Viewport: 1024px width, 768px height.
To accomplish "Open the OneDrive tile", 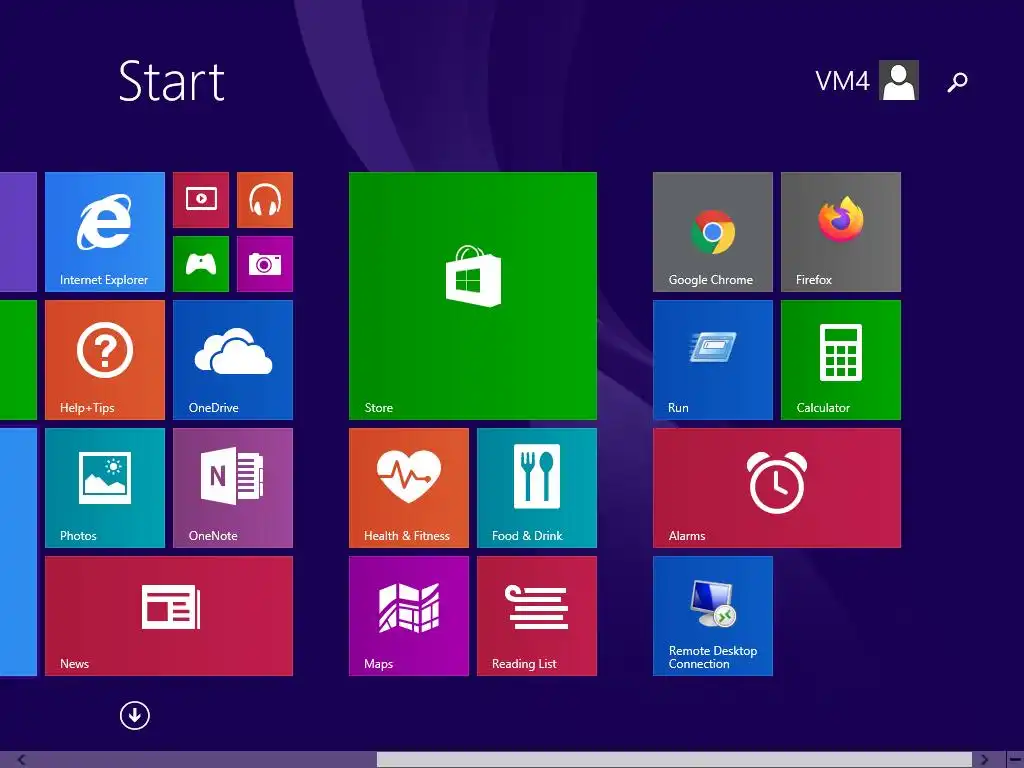I will 233,360.
